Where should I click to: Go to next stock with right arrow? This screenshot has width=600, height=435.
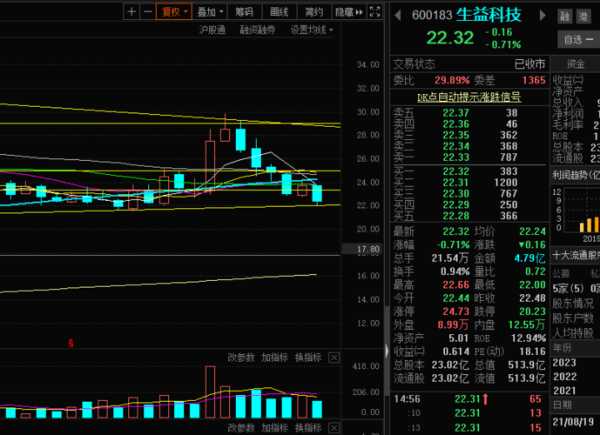tap(542, 15)
